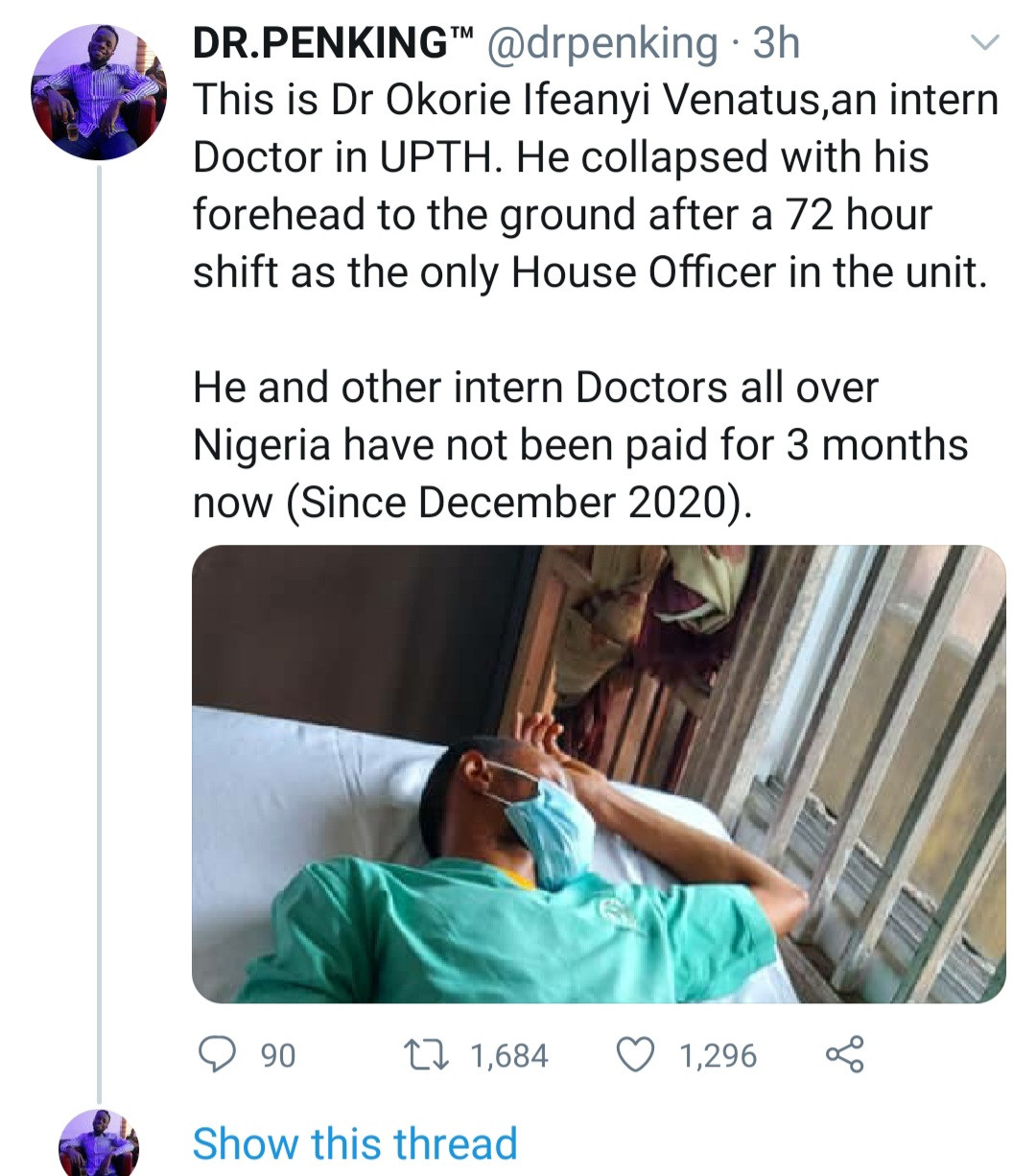Click the reply speech bubble icon

tap(219, 1055)
